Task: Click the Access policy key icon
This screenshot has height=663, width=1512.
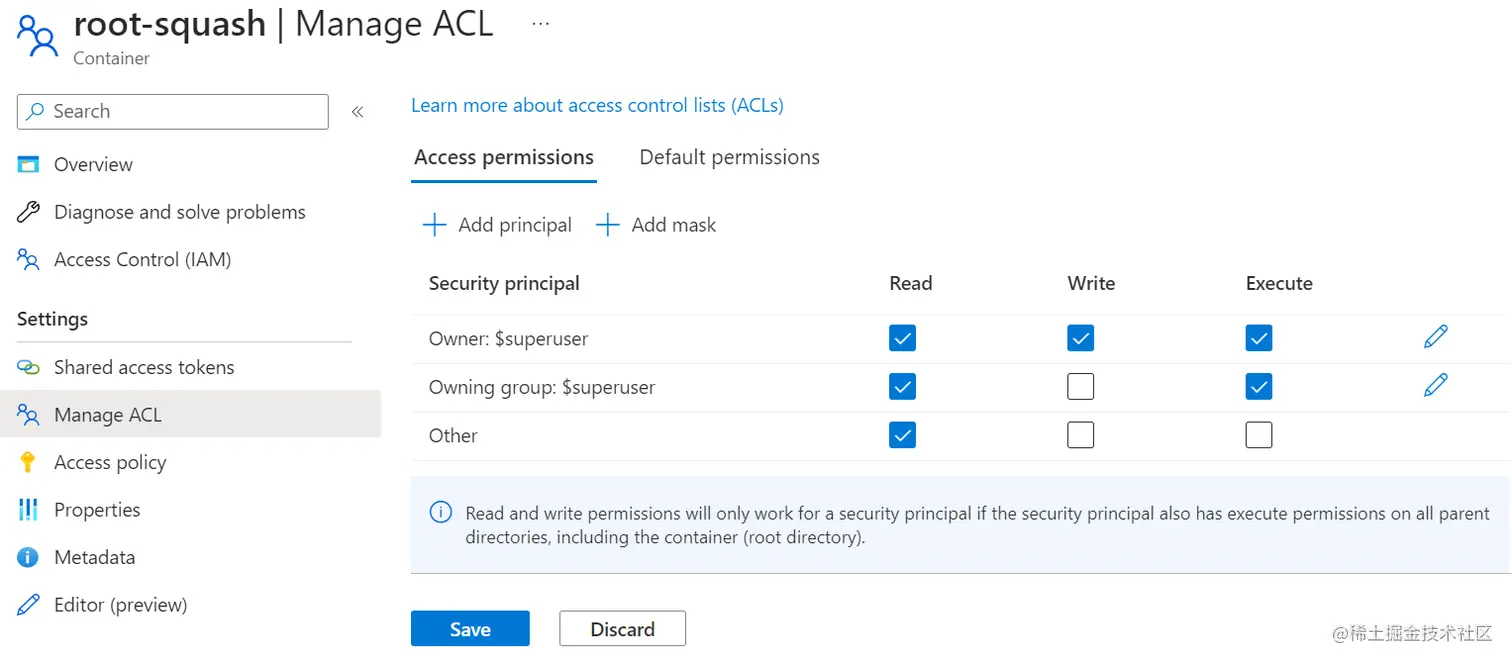Action: [28, 462]
